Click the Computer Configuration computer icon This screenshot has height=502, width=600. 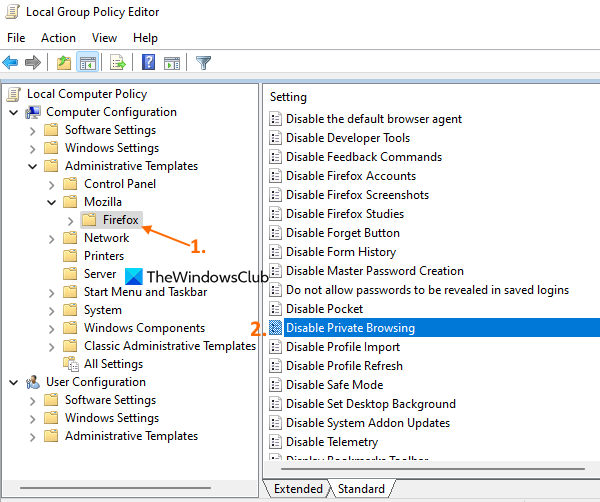pyautogui.click(x=33, y=112)
